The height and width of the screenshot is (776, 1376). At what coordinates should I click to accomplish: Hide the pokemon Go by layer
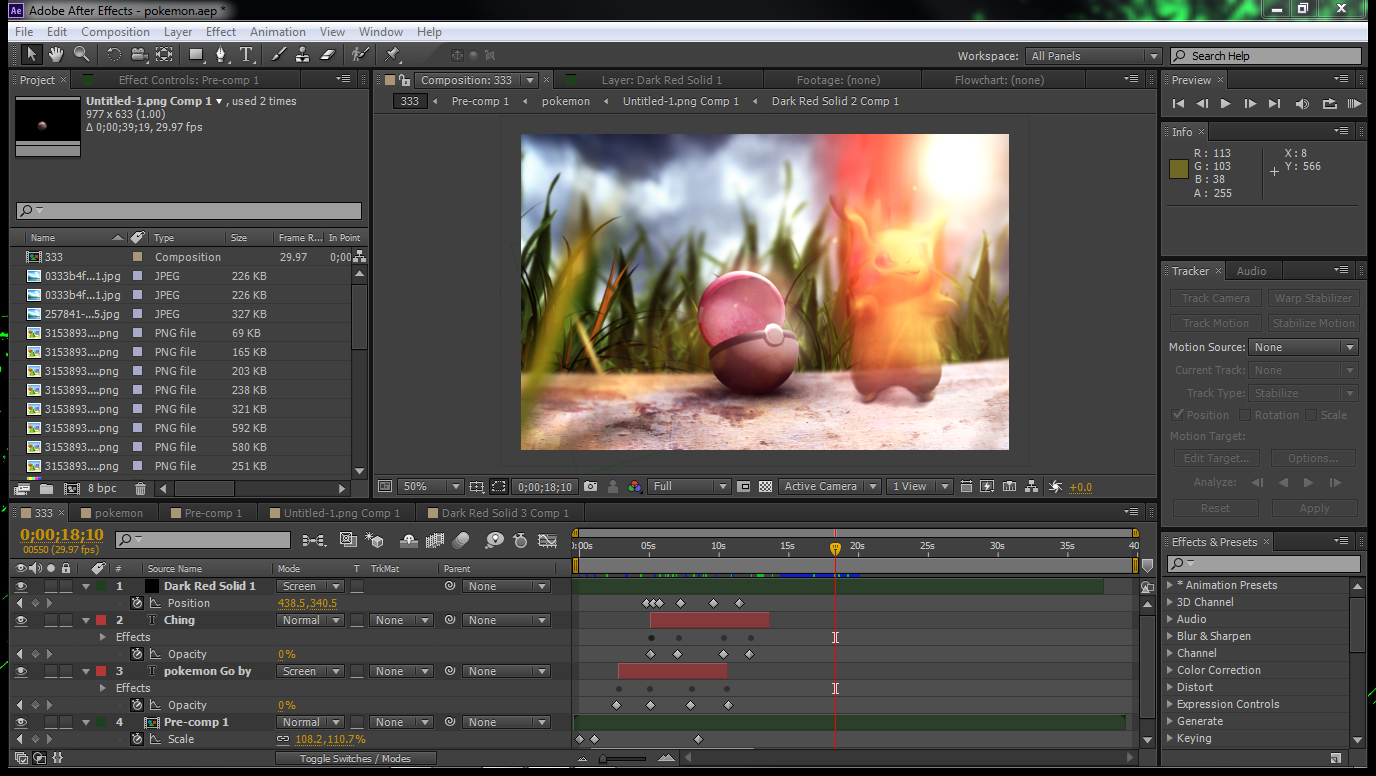21,671
